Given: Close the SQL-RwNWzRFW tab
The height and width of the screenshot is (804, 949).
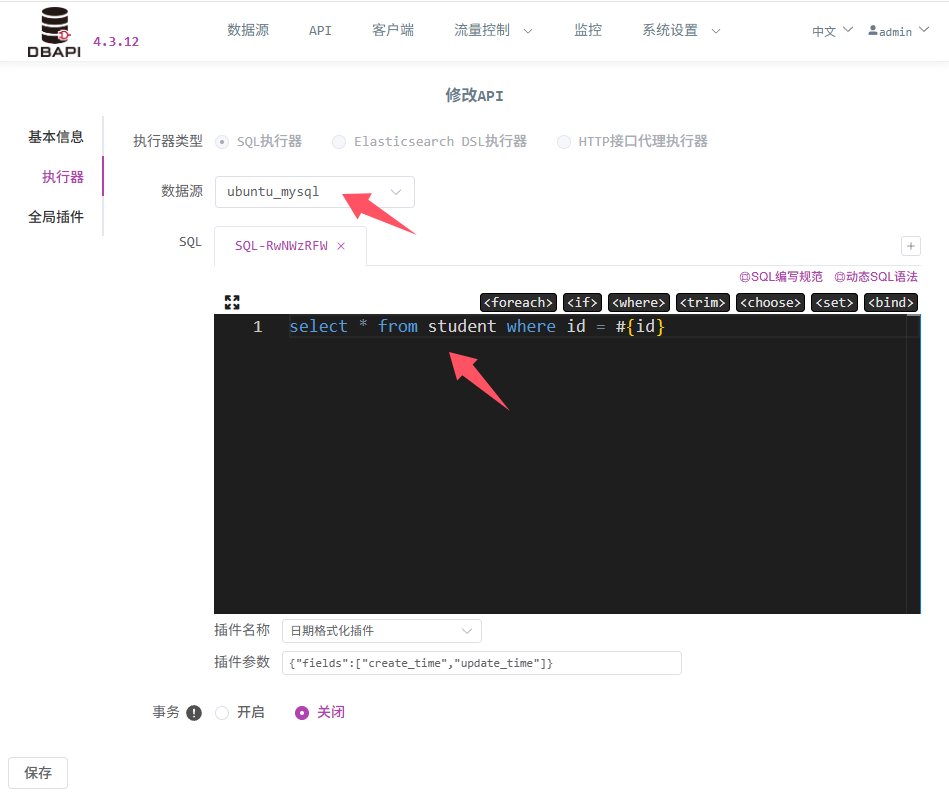Looking at the screenshot, I should click(341, 246).
